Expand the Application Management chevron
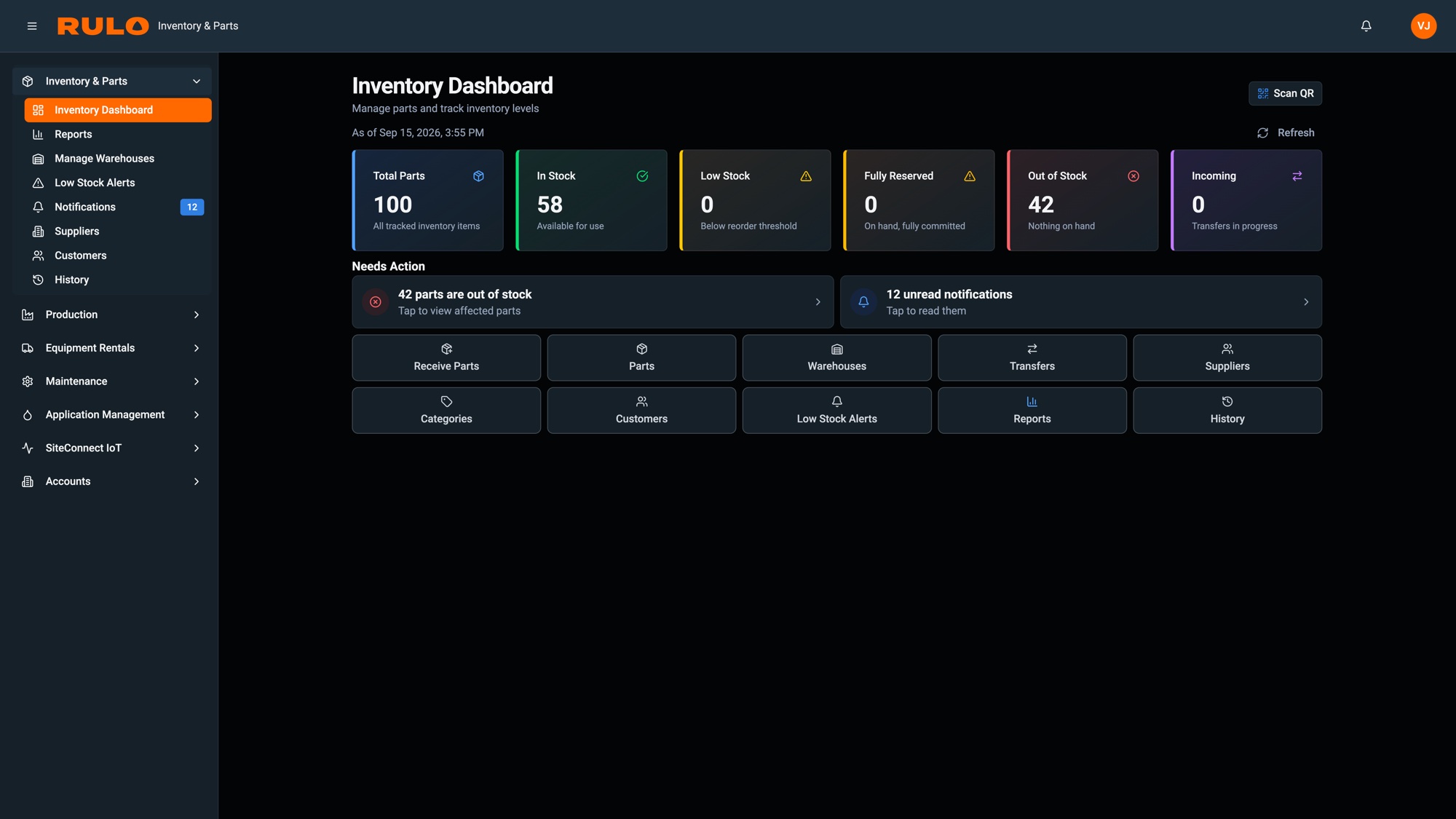The image size is (1456, 819). pos(197,415)
